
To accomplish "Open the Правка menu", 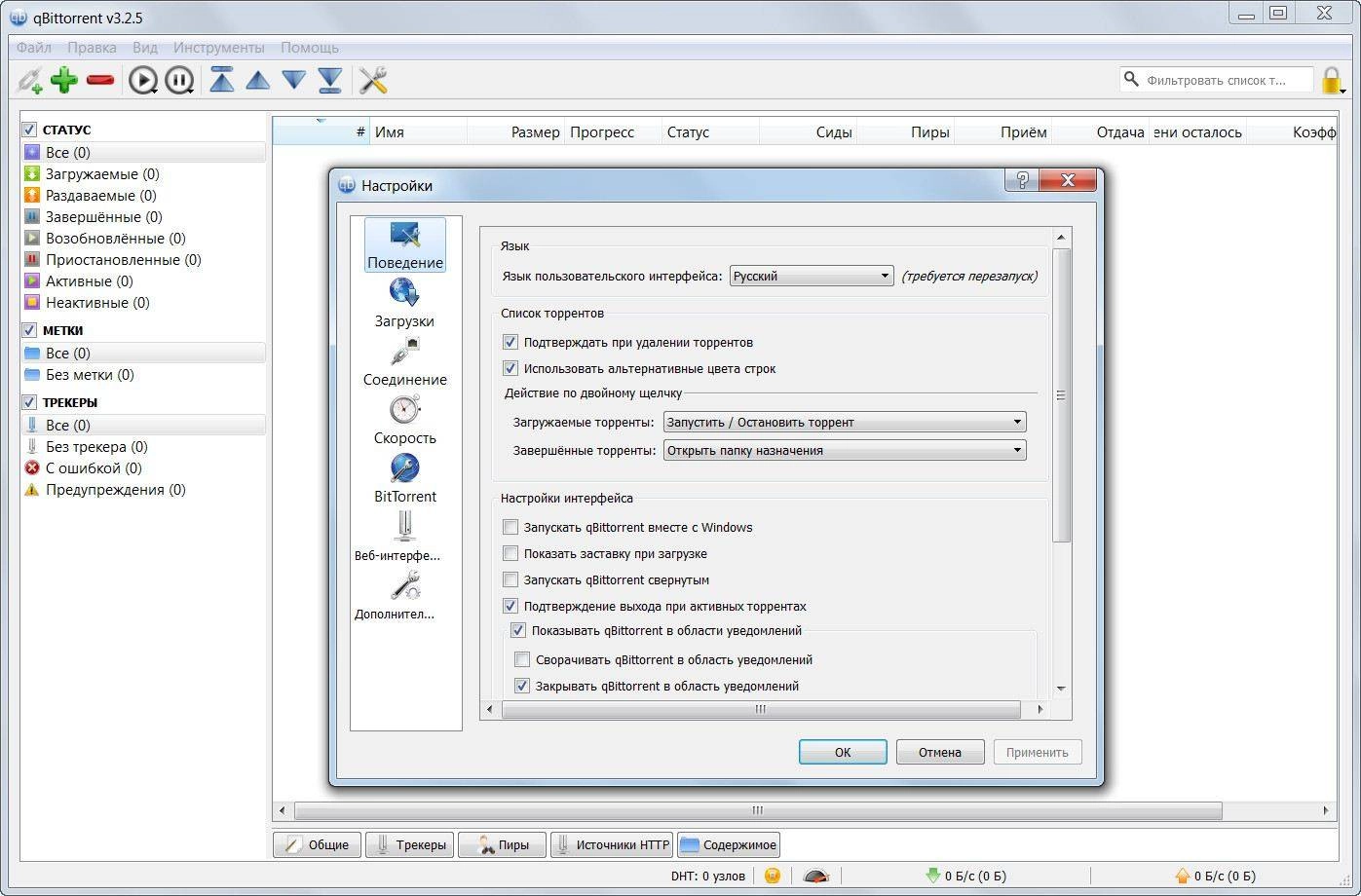I will coord(92,48).
